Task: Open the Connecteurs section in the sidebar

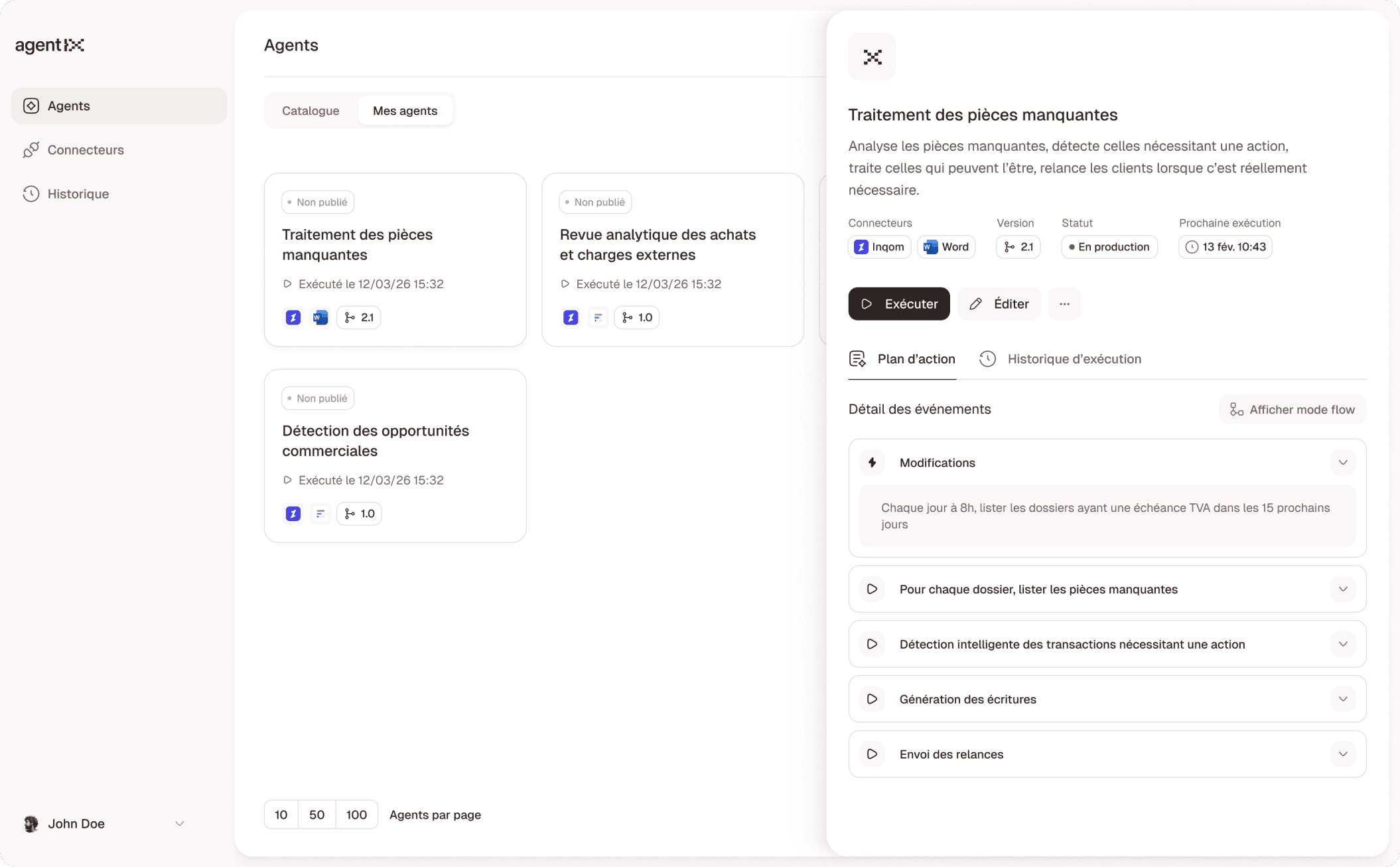Action: 86,149
